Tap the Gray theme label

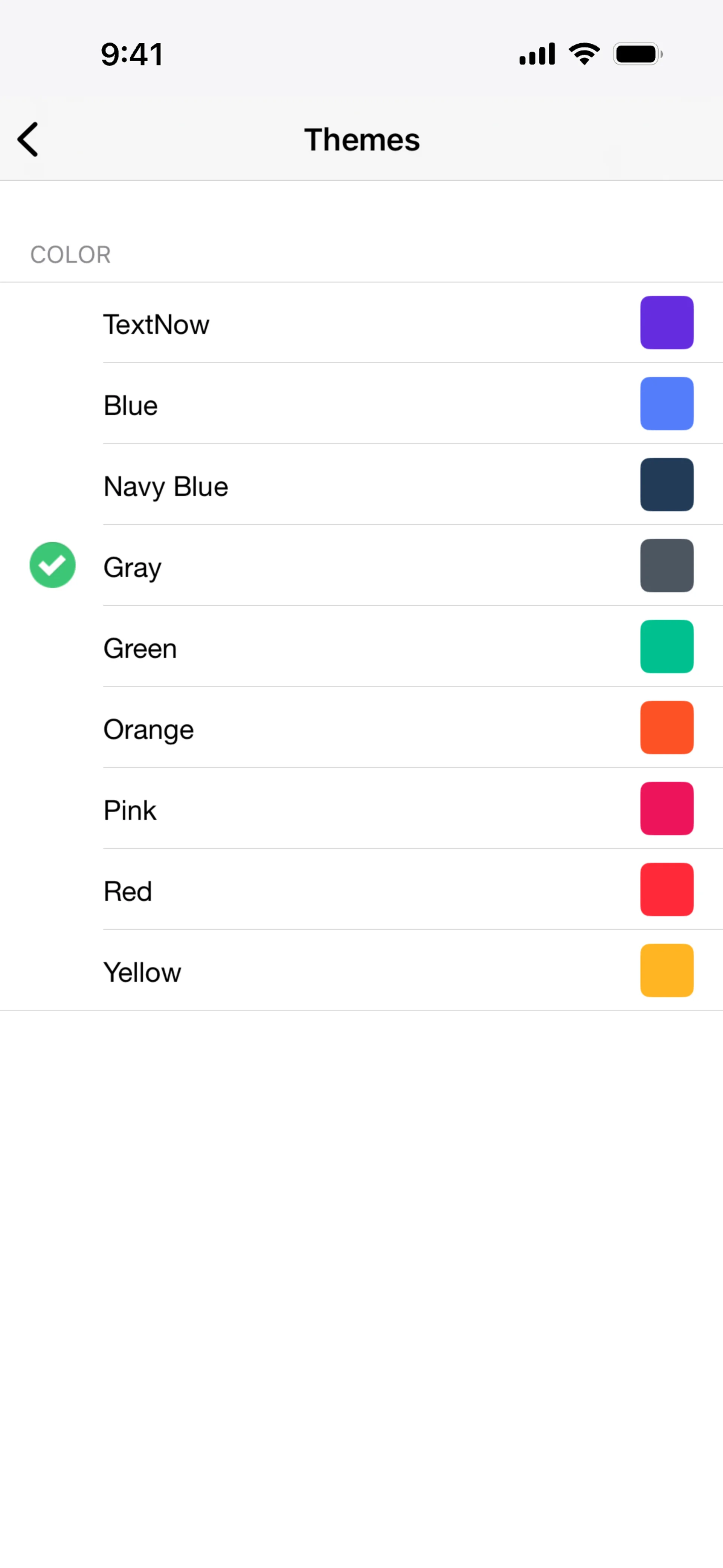133,567
